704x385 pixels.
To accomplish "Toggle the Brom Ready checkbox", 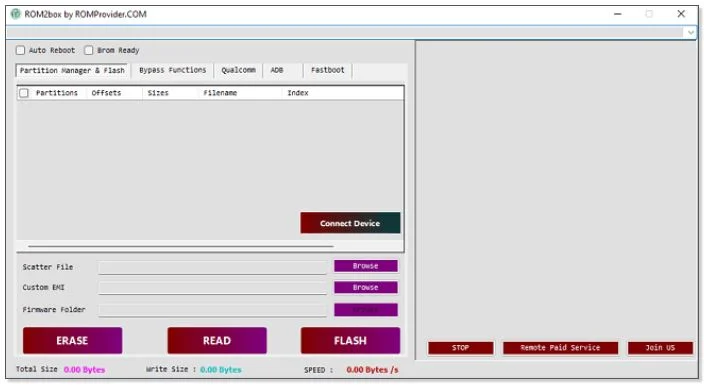I will click(x=88, y=50).
